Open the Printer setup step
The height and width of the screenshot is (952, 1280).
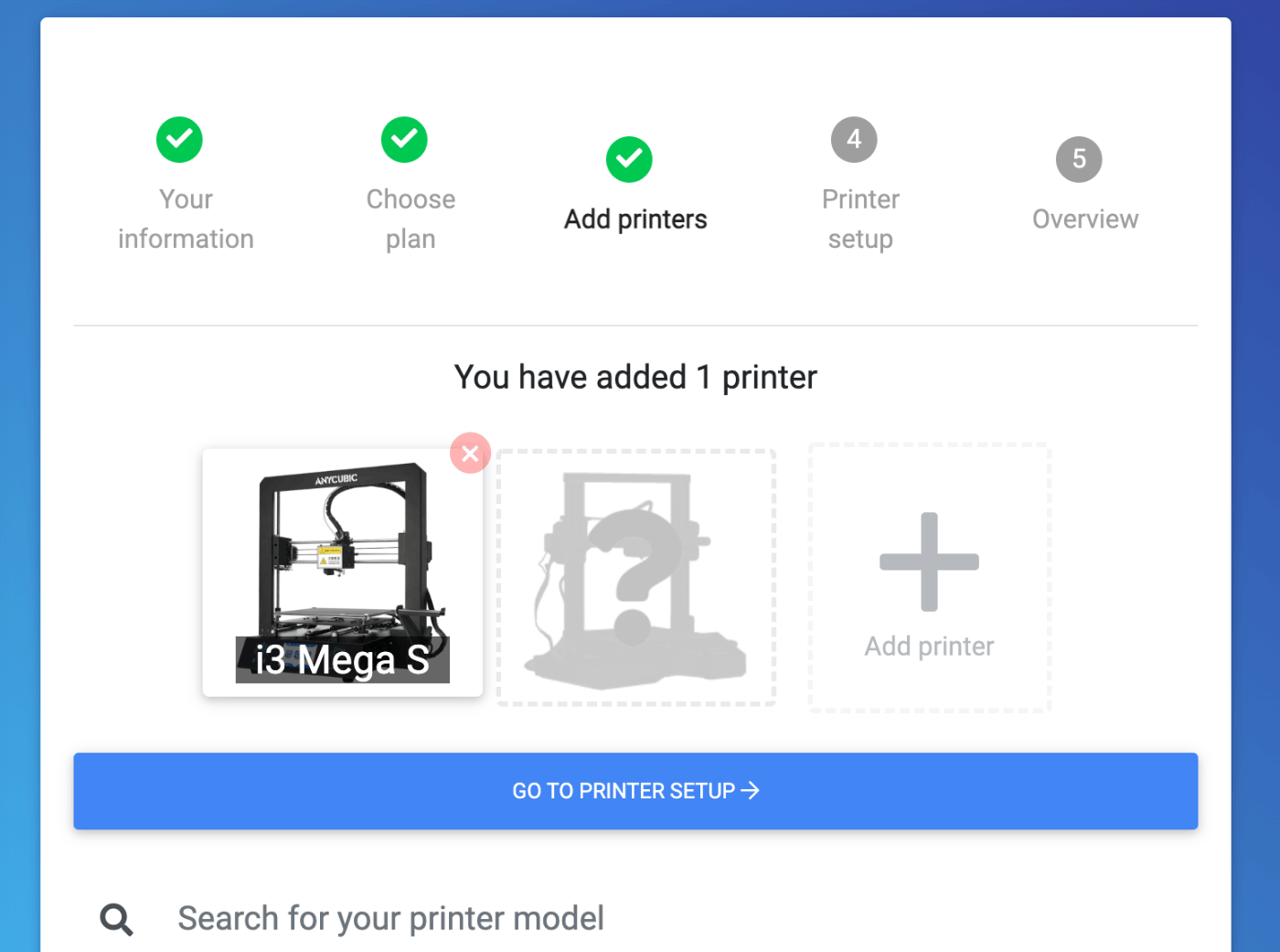click(x=860, y=219)
